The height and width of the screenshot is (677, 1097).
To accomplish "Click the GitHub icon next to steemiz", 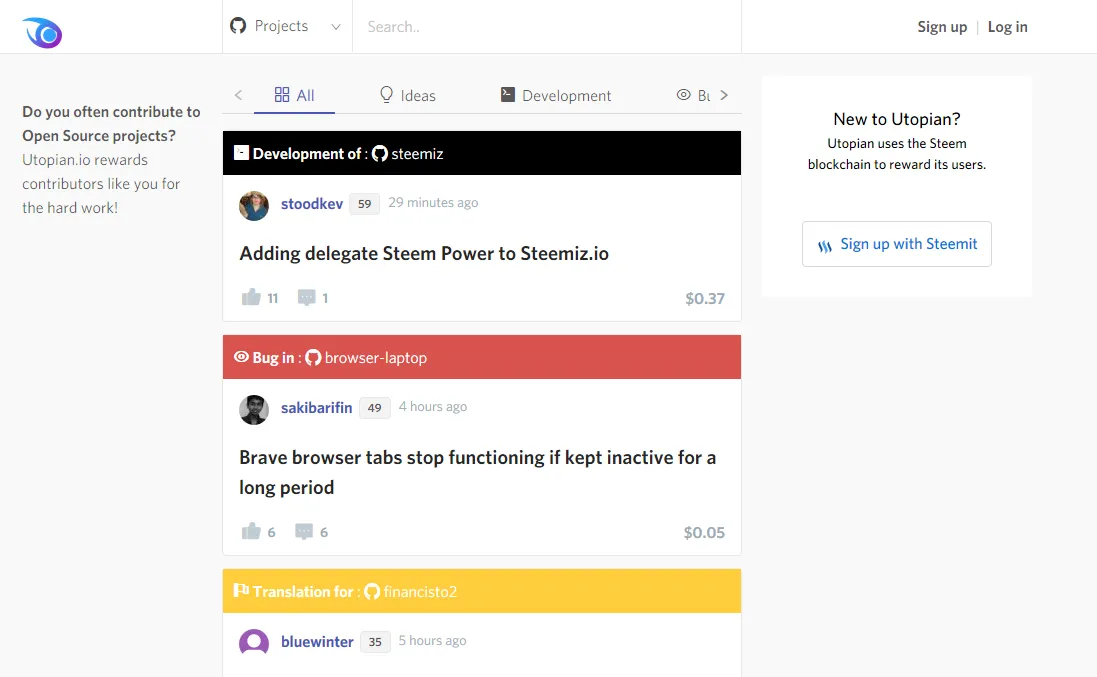I will (x=380, y=153).
